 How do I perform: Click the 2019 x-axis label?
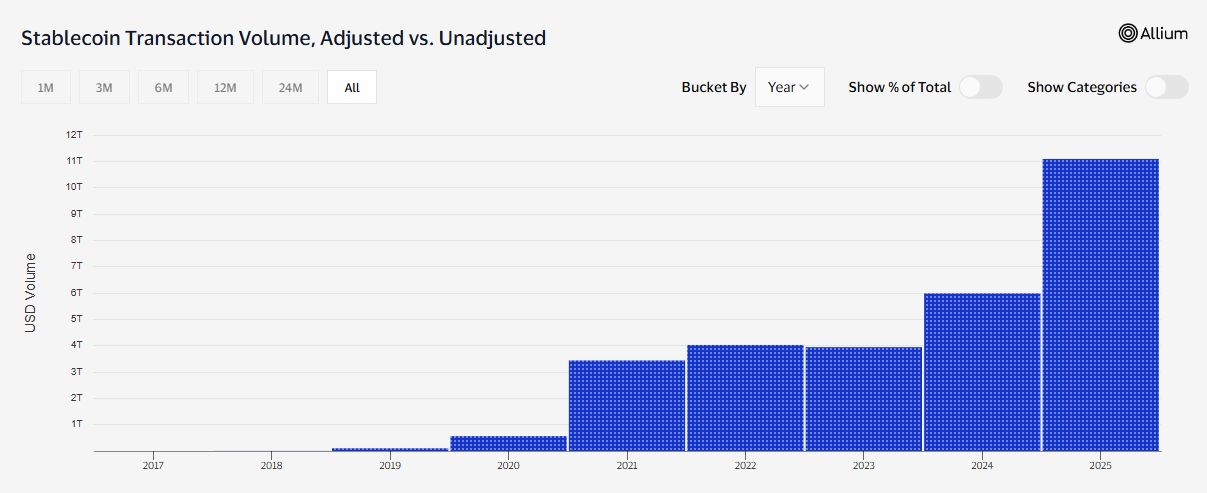(x=390, y=465)
